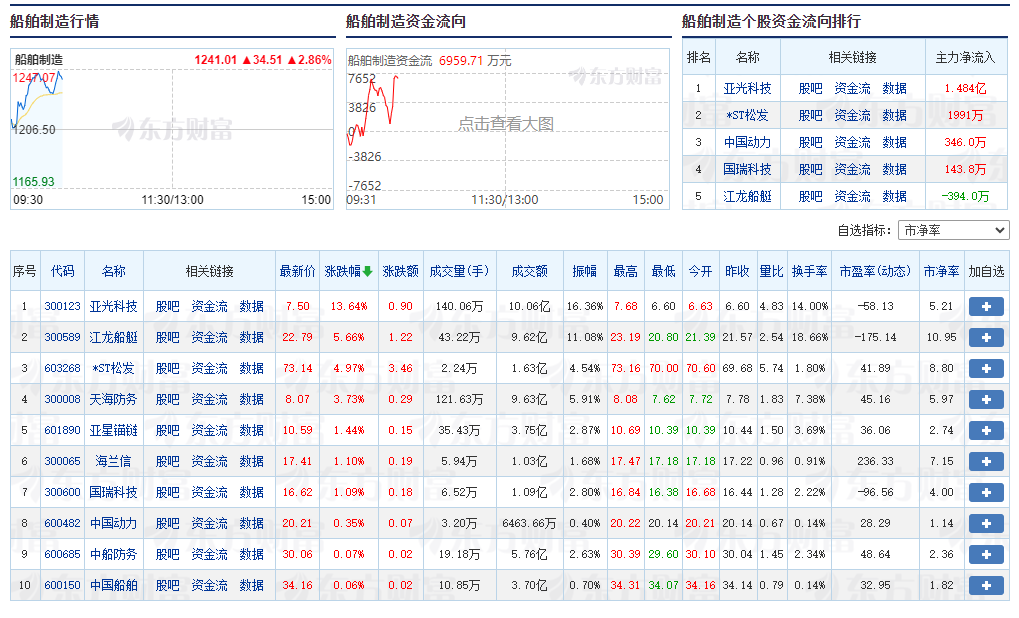Open the 船舶制造 index price chart
The image size is (1019, 618).
click(x=172, y=129)
